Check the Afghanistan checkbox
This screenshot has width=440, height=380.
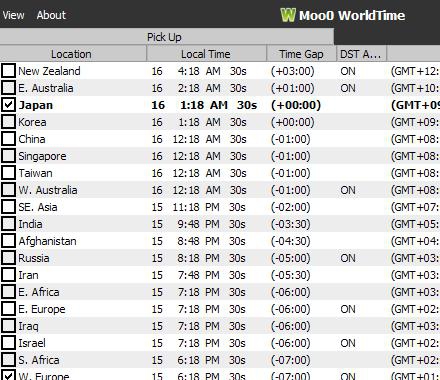tap(8, 241)
